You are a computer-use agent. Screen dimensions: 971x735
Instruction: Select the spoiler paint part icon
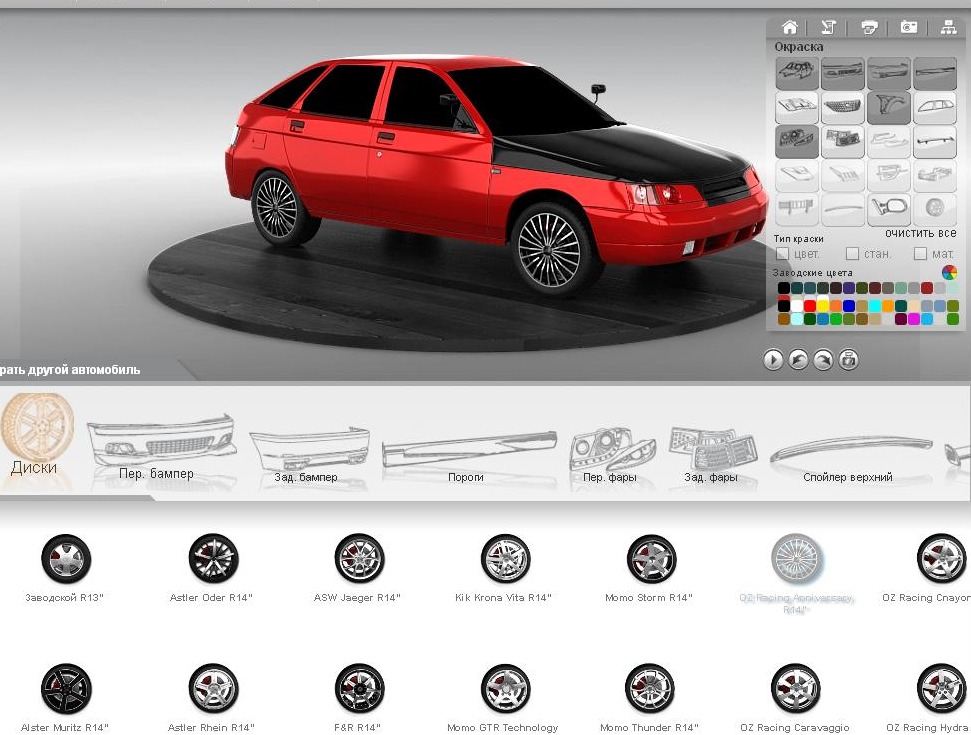934,142
